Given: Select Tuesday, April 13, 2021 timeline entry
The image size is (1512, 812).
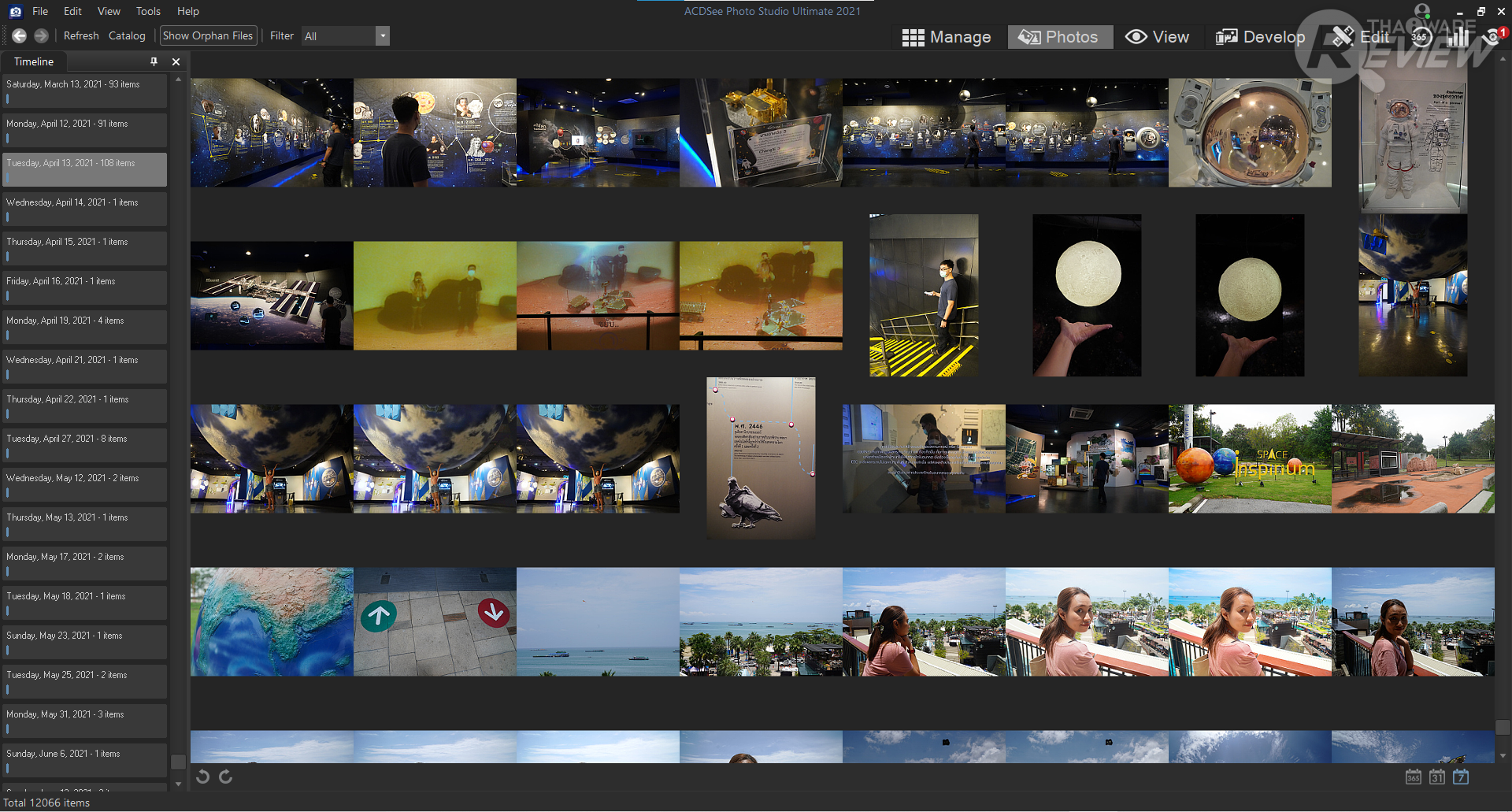Looking at the screenshot, I should 85,169.
